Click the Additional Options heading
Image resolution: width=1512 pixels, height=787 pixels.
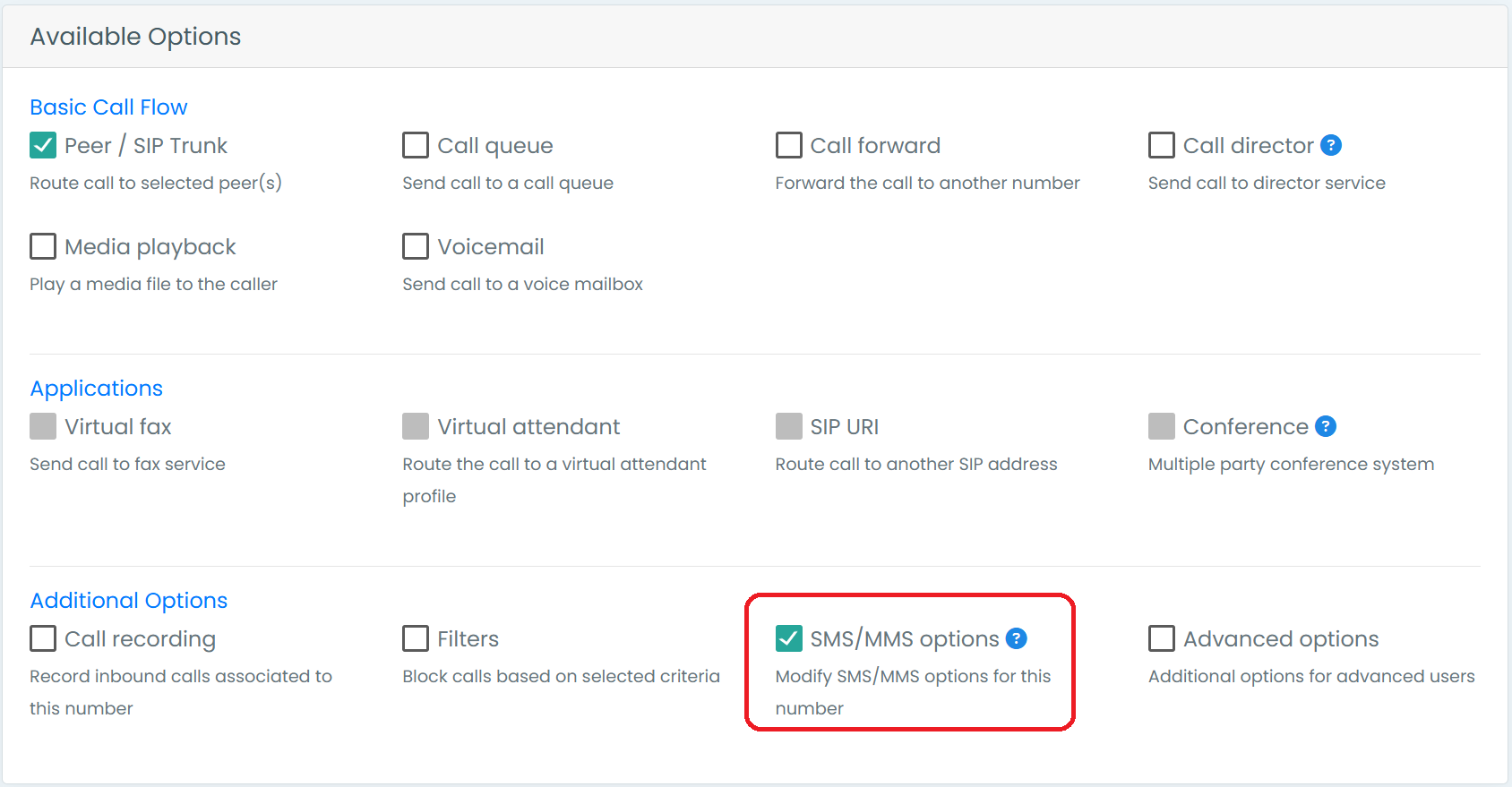click(129, 601)
